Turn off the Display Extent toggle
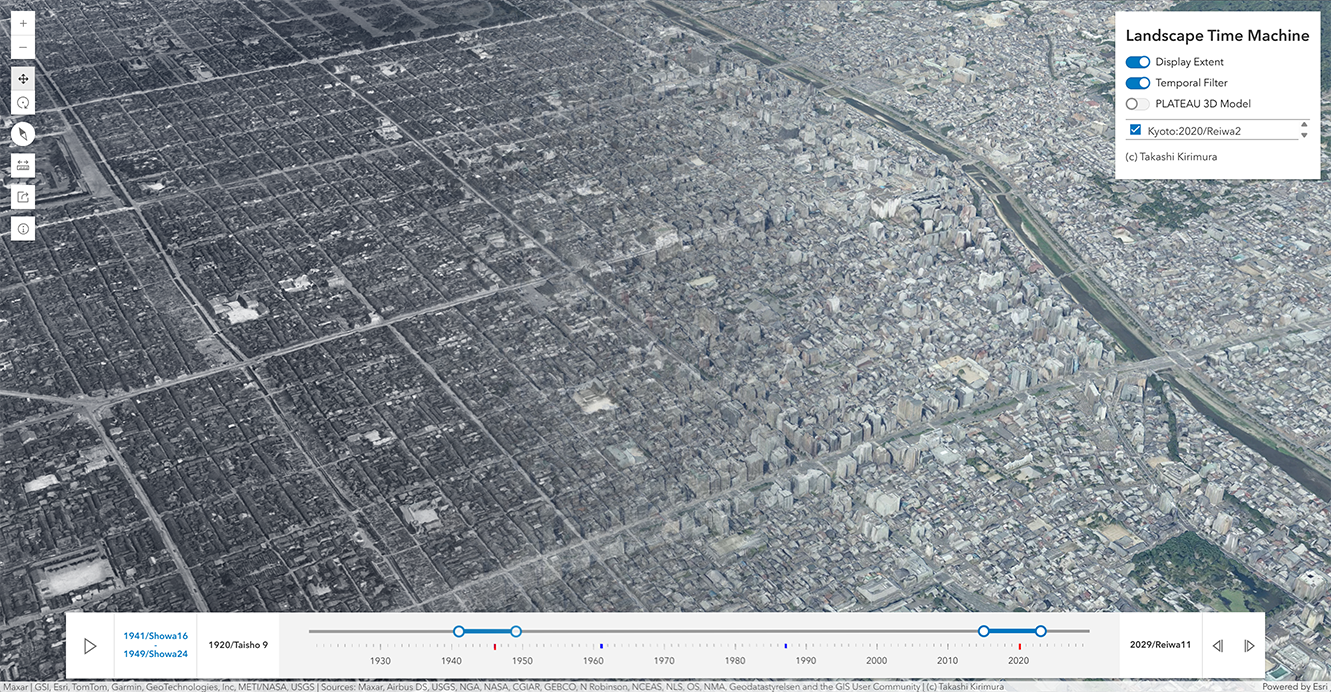The height and width of the screenshot is (692, 1331). (1137, 62)
